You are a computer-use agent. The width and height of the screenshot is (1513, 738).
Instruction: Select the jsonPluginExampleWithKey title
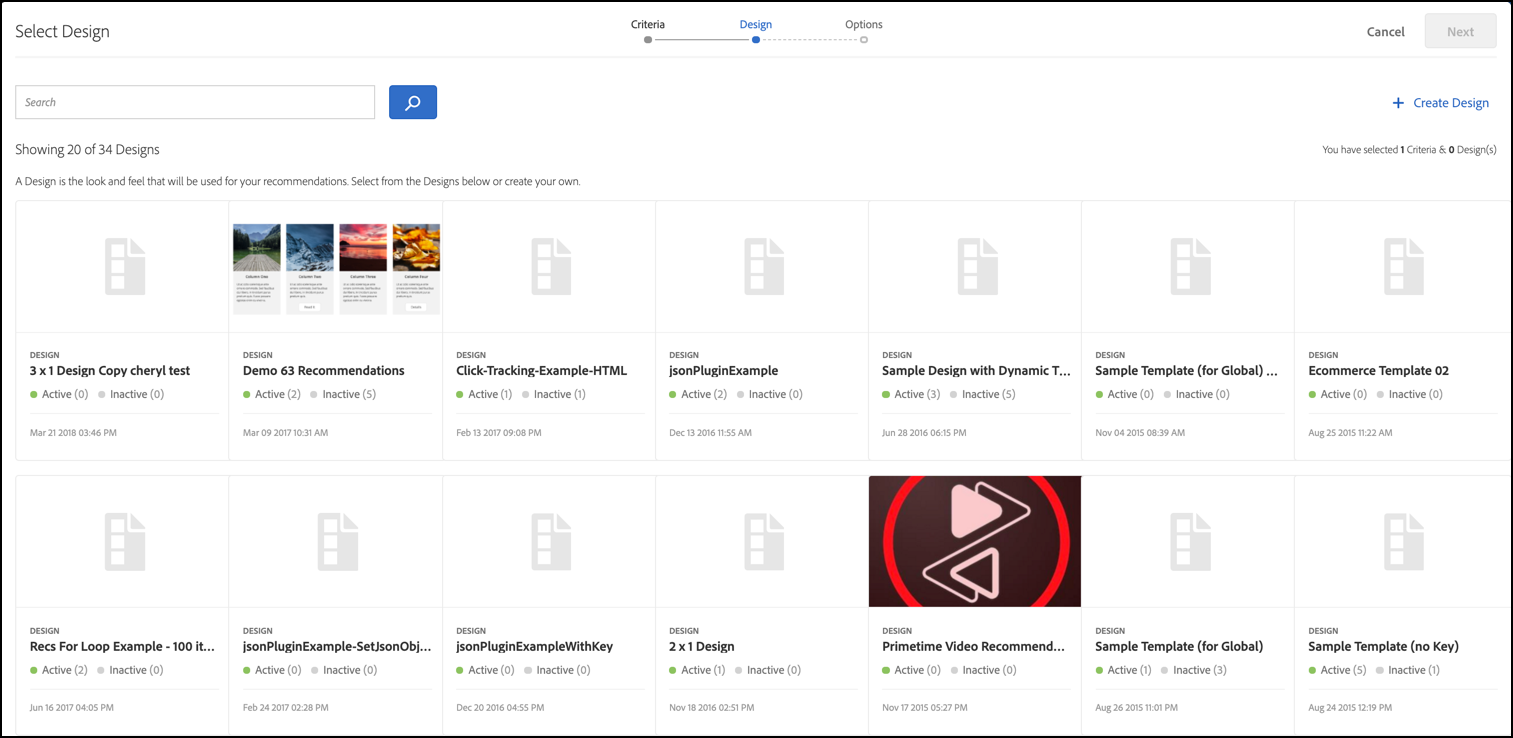tap(535, 647)
